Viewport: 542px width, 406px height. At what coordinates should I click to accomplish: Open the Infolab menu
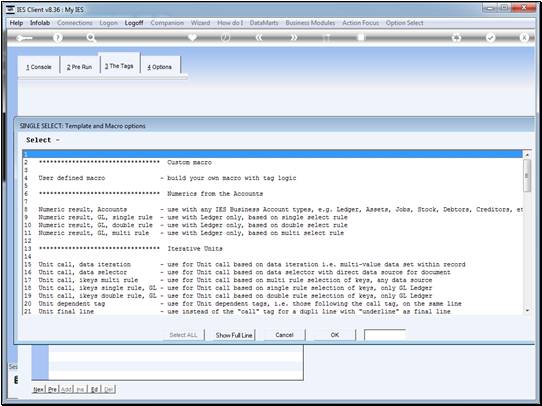click(x=40, y=23)
